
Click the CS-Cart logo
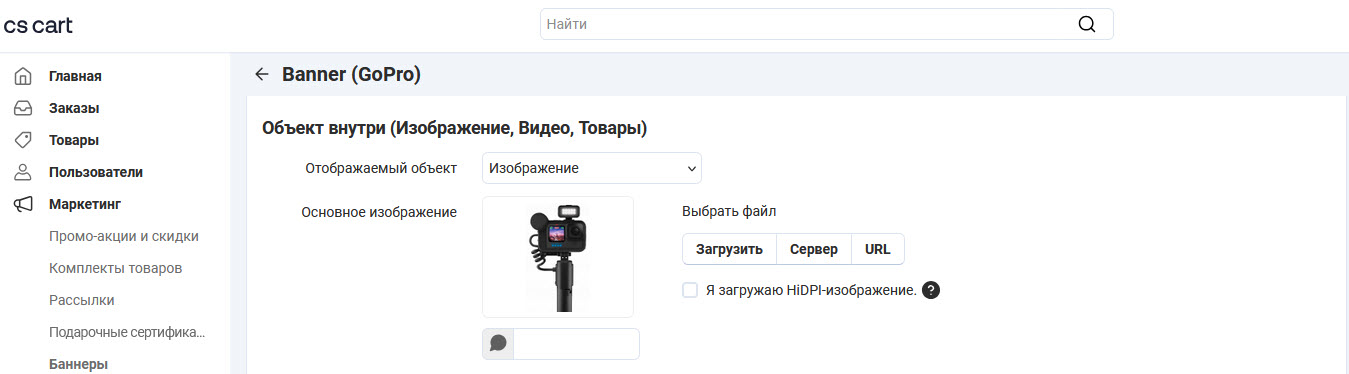coord(38,25)
